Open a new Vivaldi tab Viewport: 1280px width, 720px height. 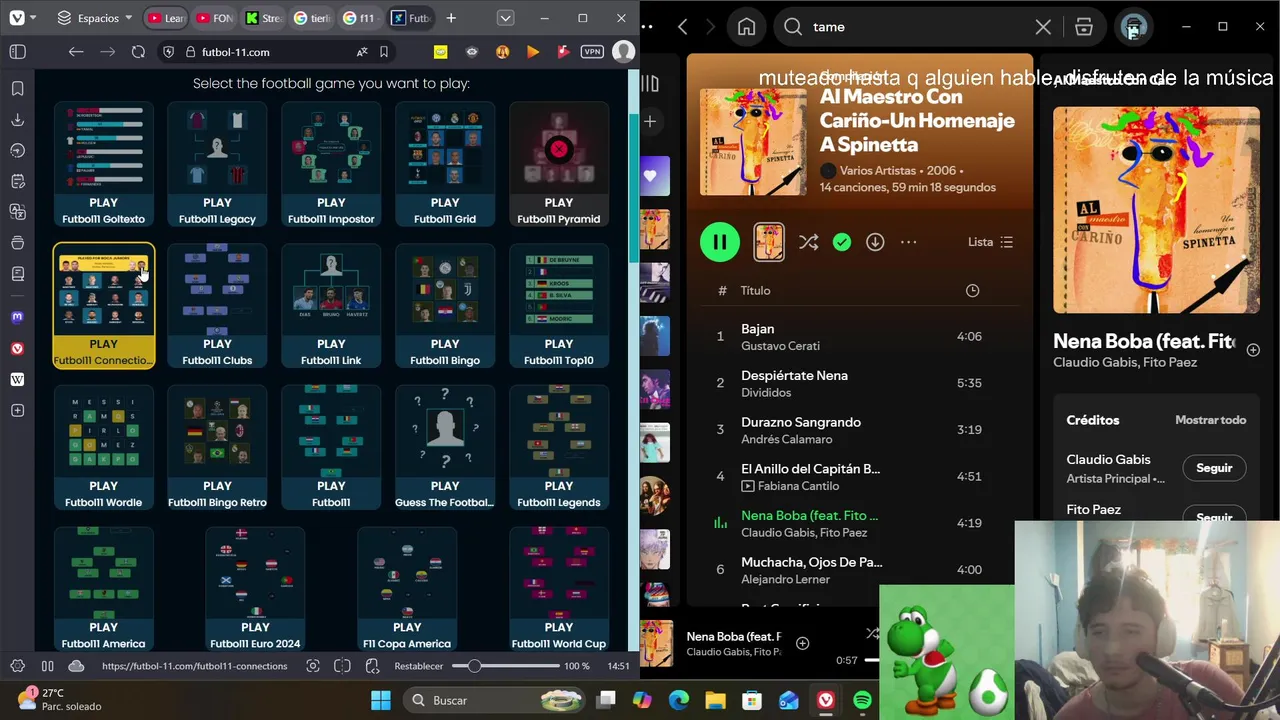point(451,18)
